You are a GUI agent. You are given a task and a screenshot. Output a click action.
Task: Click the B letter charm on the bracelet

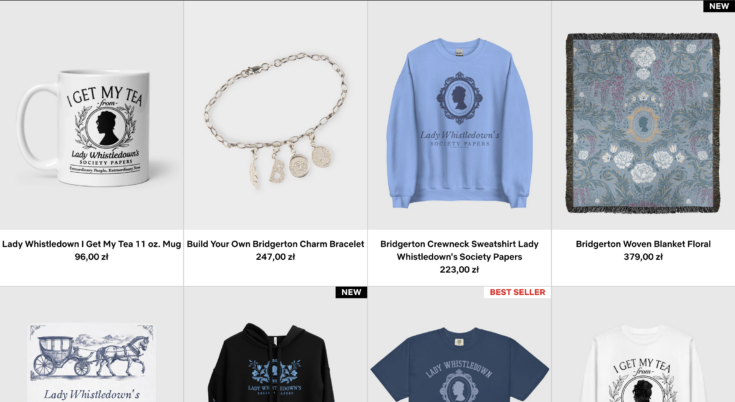pyautogui.click(x=276, y=170)
